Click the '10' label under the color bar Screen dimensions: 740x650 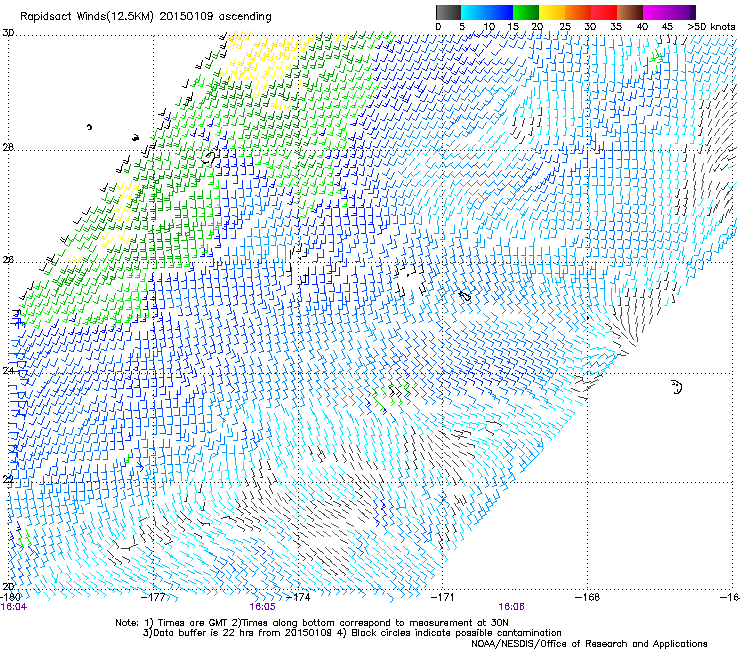pos(489,26)
